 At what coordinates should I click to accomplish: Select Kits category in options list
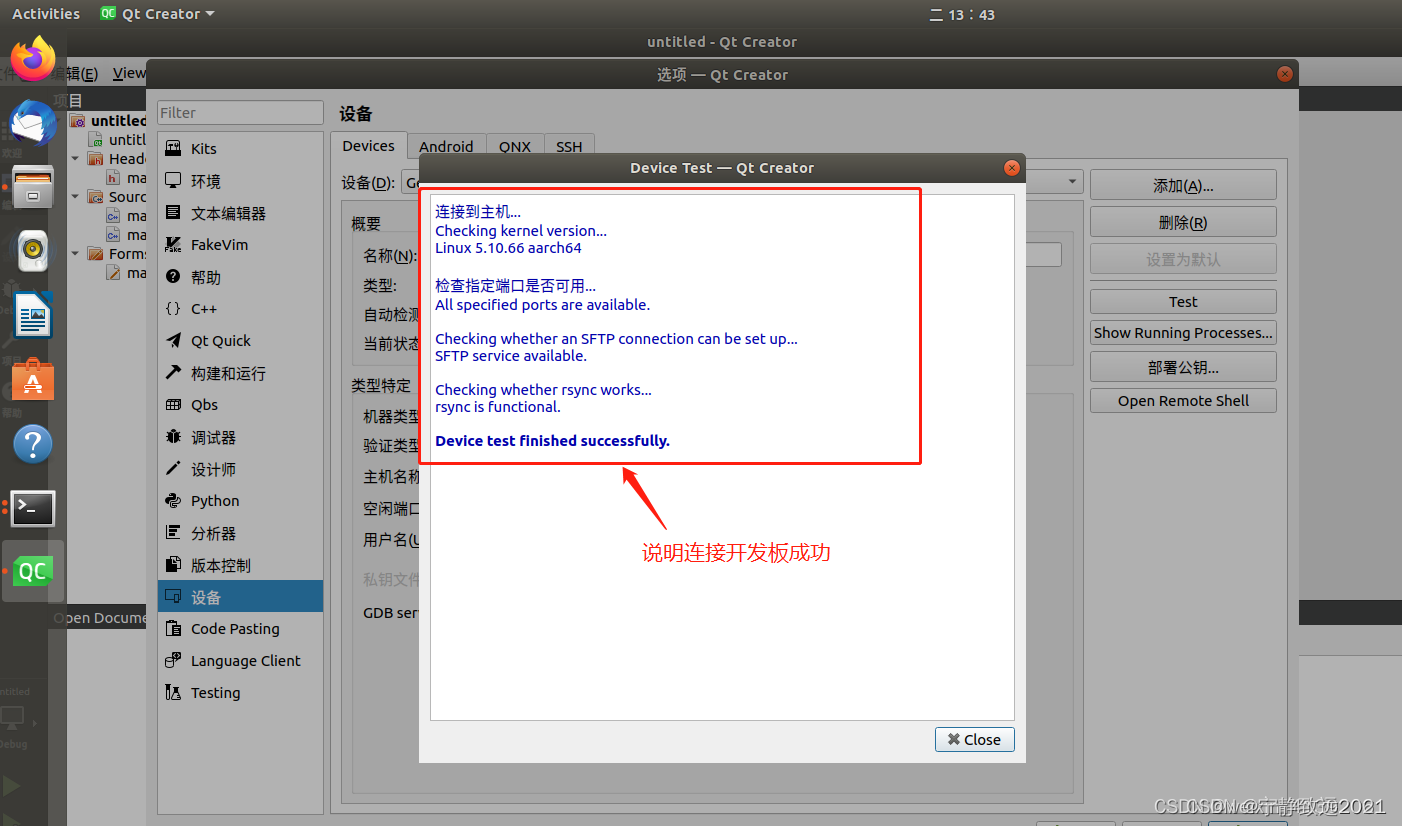click(240, 148)
